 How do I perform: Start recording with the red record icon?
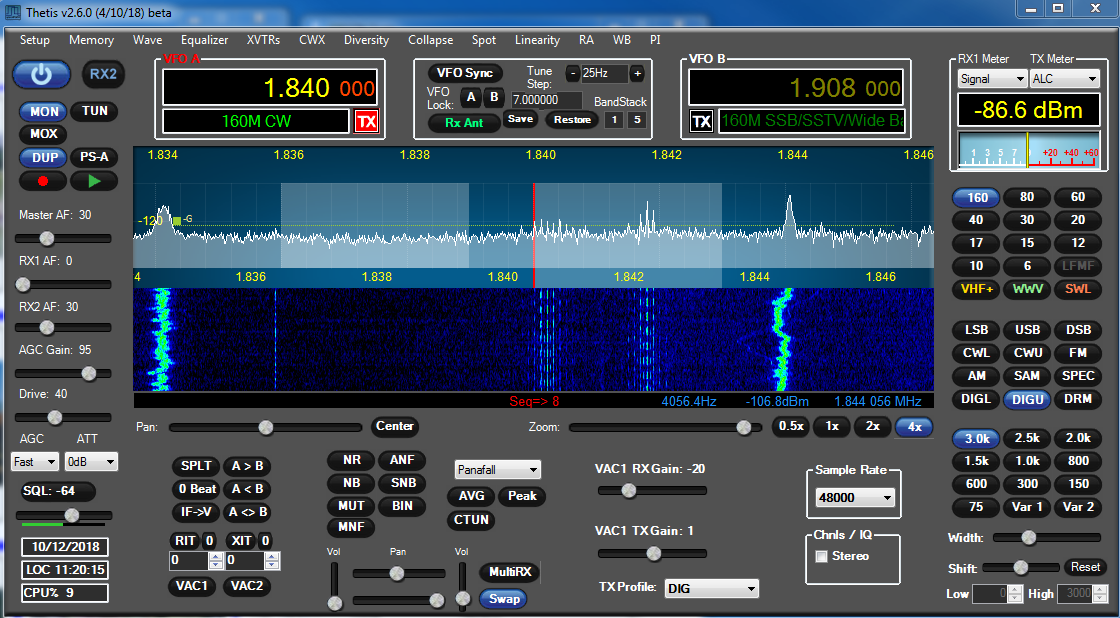42,180
